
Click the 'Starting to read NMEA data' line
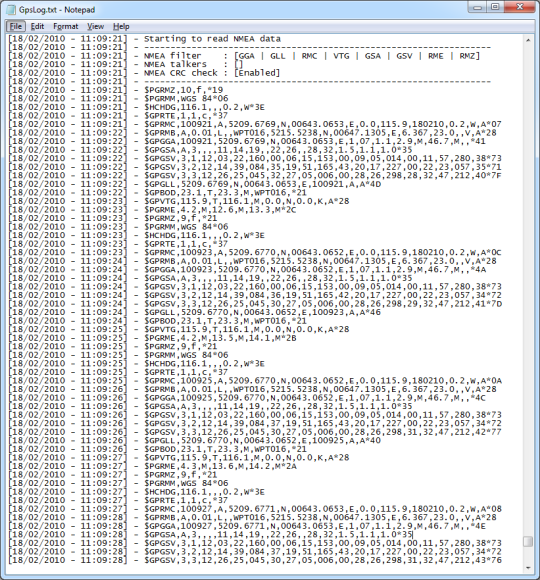144,39
